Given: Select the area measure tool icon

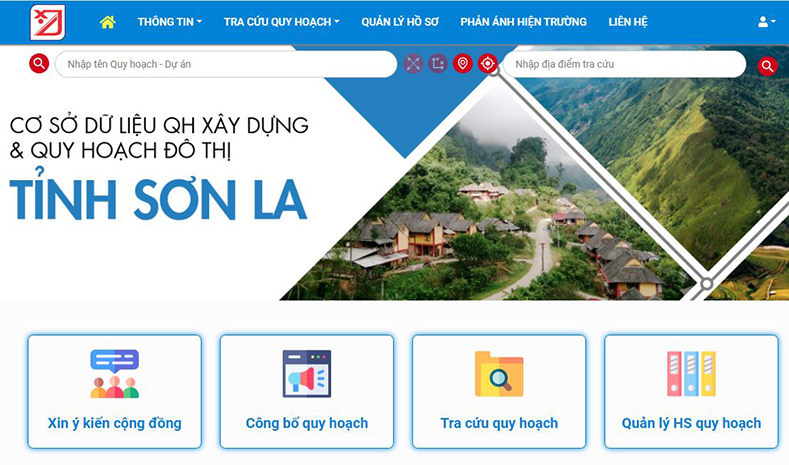Looking at the screenshot, I should pyautogui.click(x=438, y=63).
